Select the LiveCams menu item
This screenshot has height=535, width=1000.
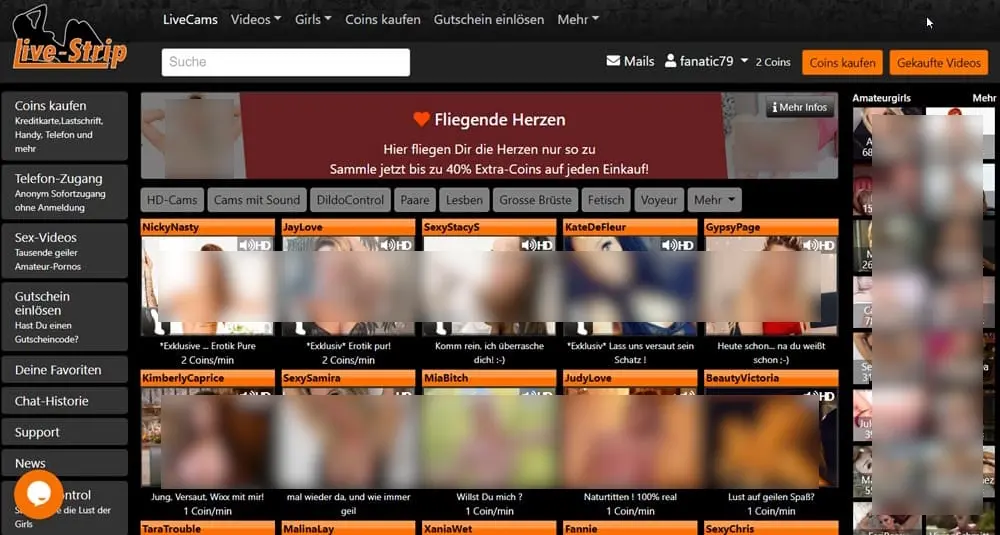point(190,19)
